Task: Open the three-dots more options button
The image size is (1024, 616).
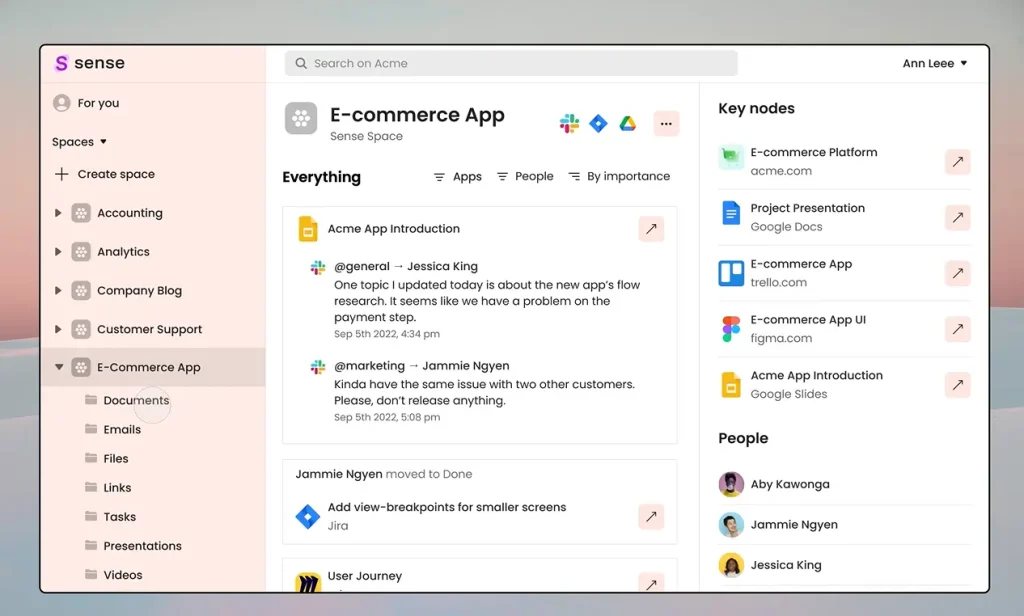Action: 666,123
